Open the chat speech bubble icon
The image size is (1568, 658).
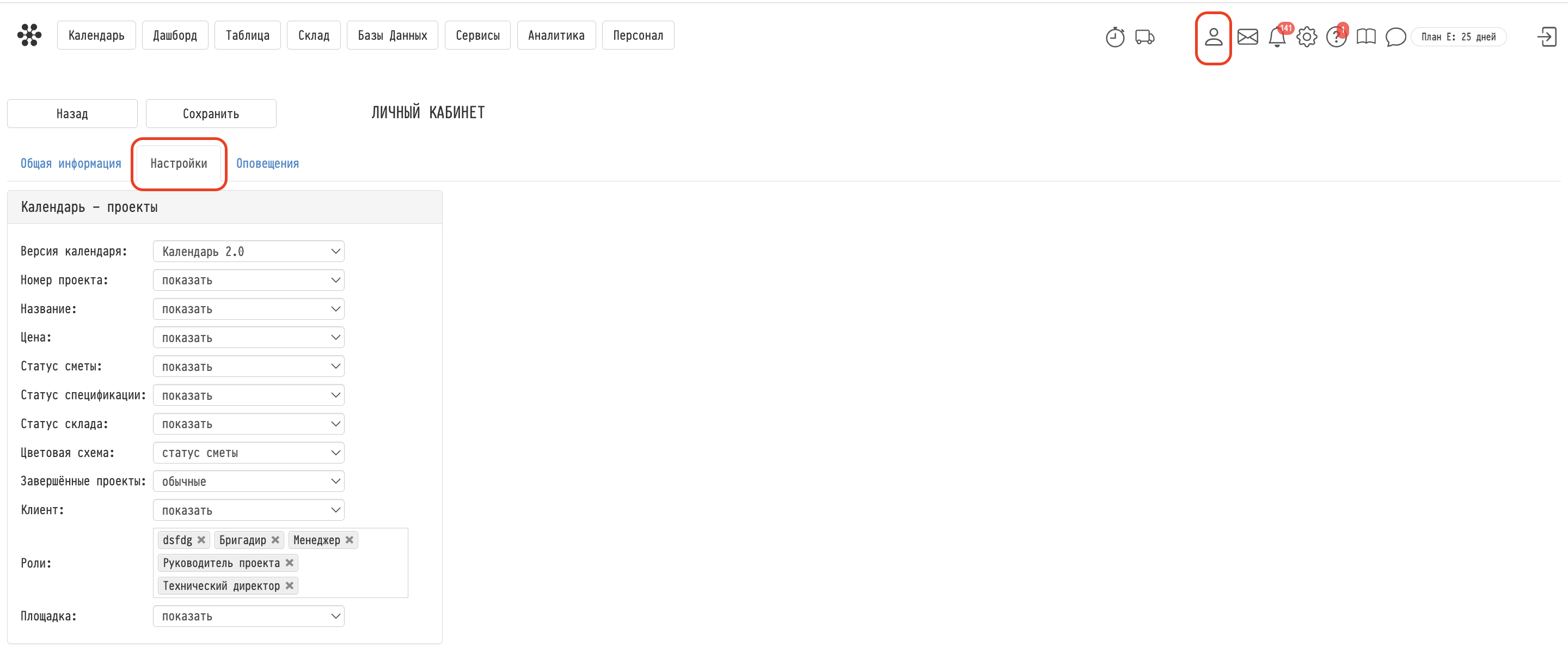tap(1395, 37)
